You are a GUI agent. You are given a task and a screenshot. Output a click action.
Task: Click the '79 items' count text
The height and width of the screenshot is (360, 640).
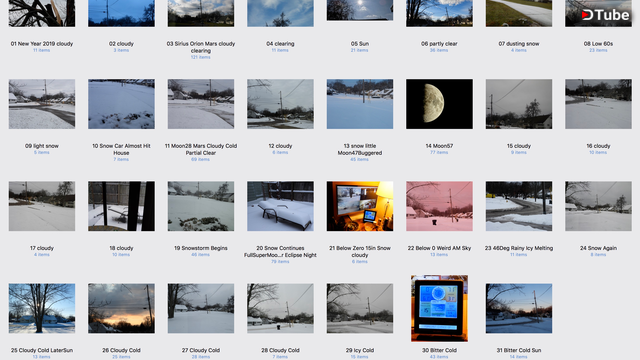point(280,261)
